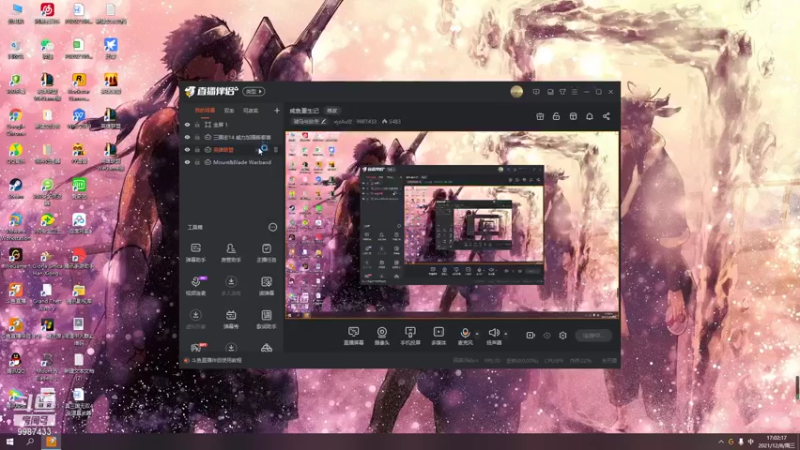800x450 pixels.
Task: Open the Google Chrome desktop shortcut
Action: pyautogui.click(x=15, y=121)
